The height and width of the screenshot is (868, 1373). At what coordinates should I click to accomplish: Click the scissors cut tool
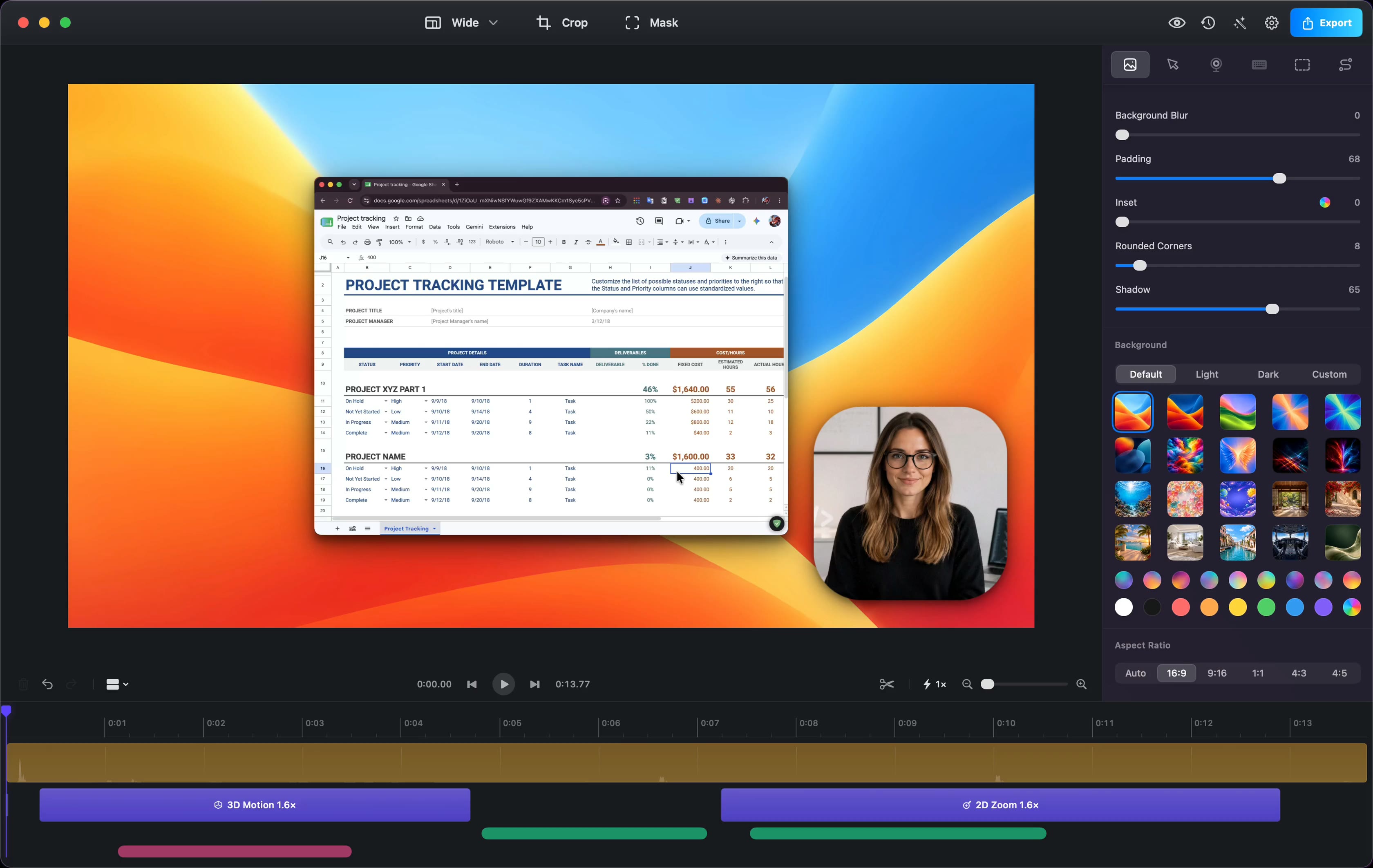[x=887, y=684]
